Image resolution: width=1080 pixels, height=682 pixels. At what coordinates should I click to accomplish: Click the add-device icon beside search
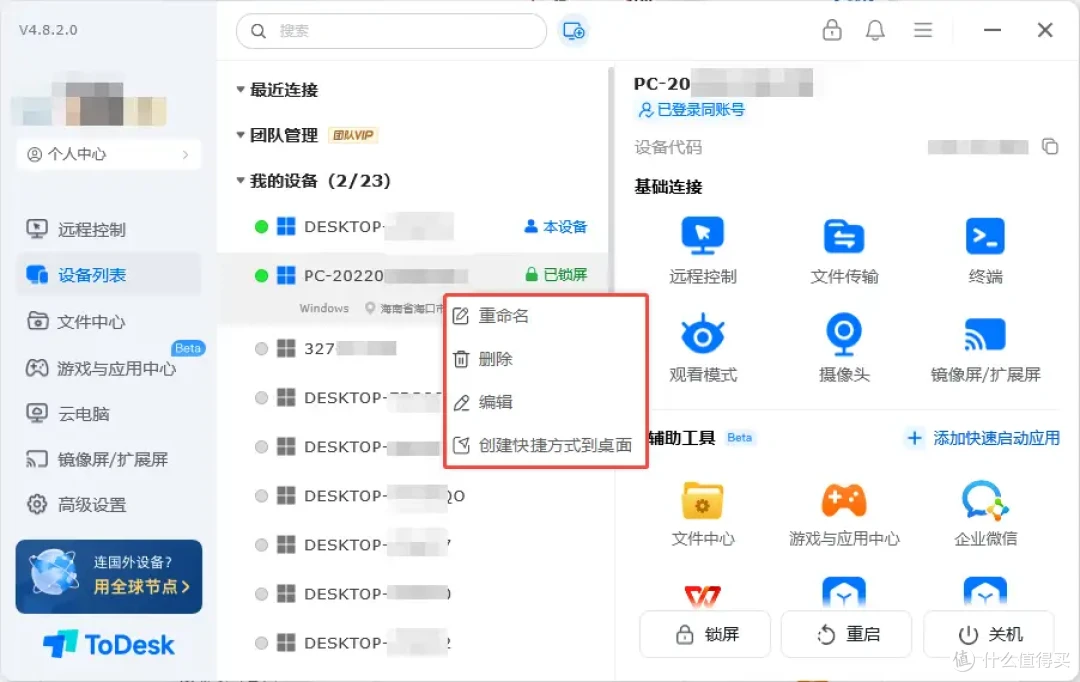tap(573, 31)
